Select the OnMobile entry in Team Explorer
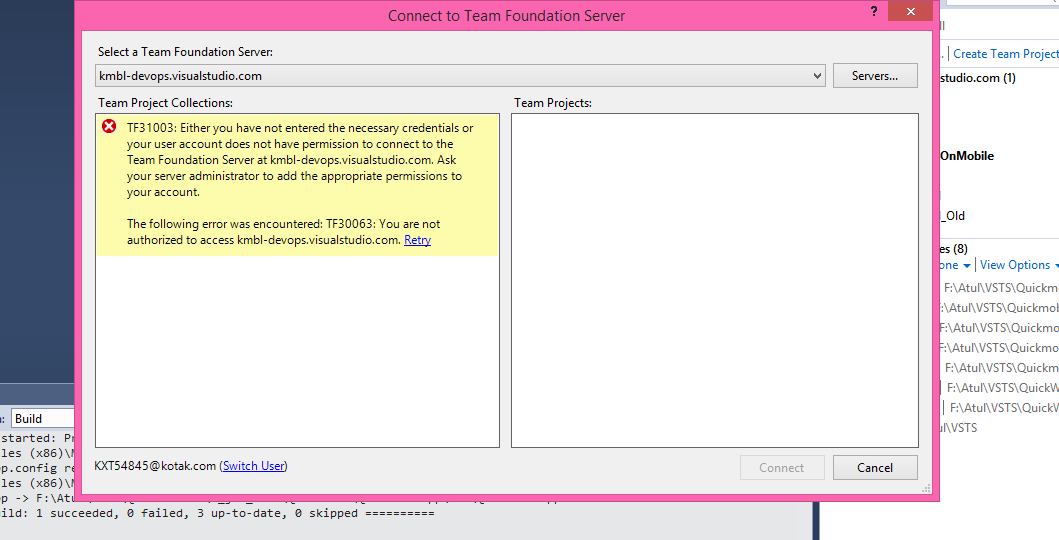The image size is (1059, 540). point(966,155)
